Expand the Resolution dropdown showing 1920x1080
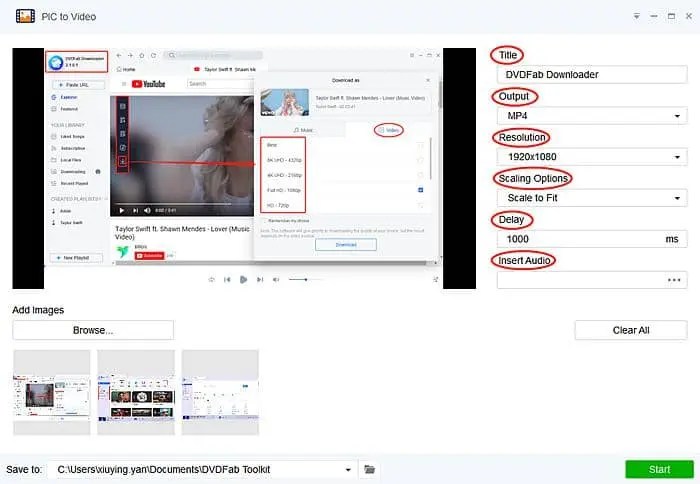This screenshot has width=700, height=484. tap(592, 157)
